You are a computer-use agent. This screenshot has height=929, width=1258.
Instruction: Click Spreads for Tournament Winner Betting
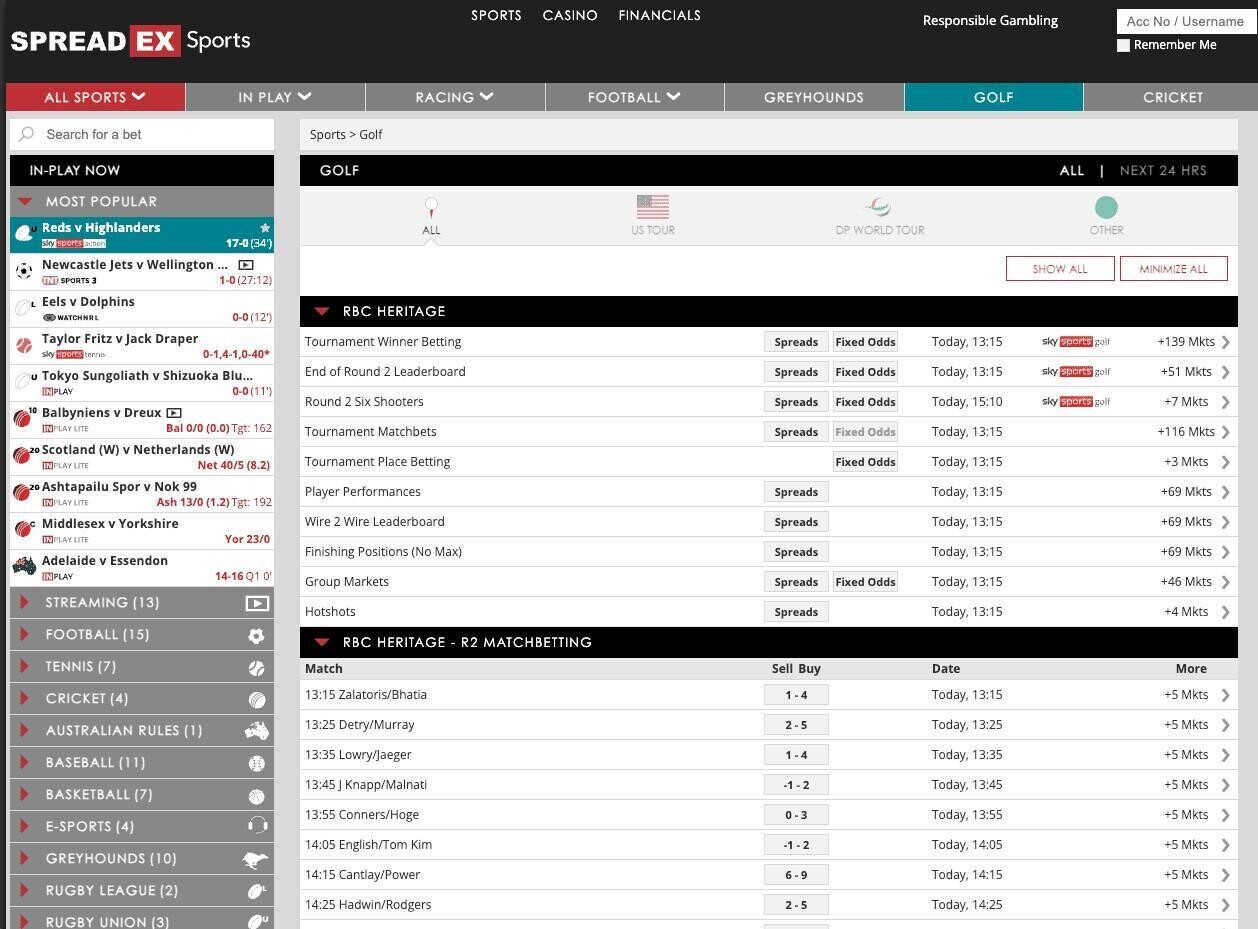pos(796,342)
